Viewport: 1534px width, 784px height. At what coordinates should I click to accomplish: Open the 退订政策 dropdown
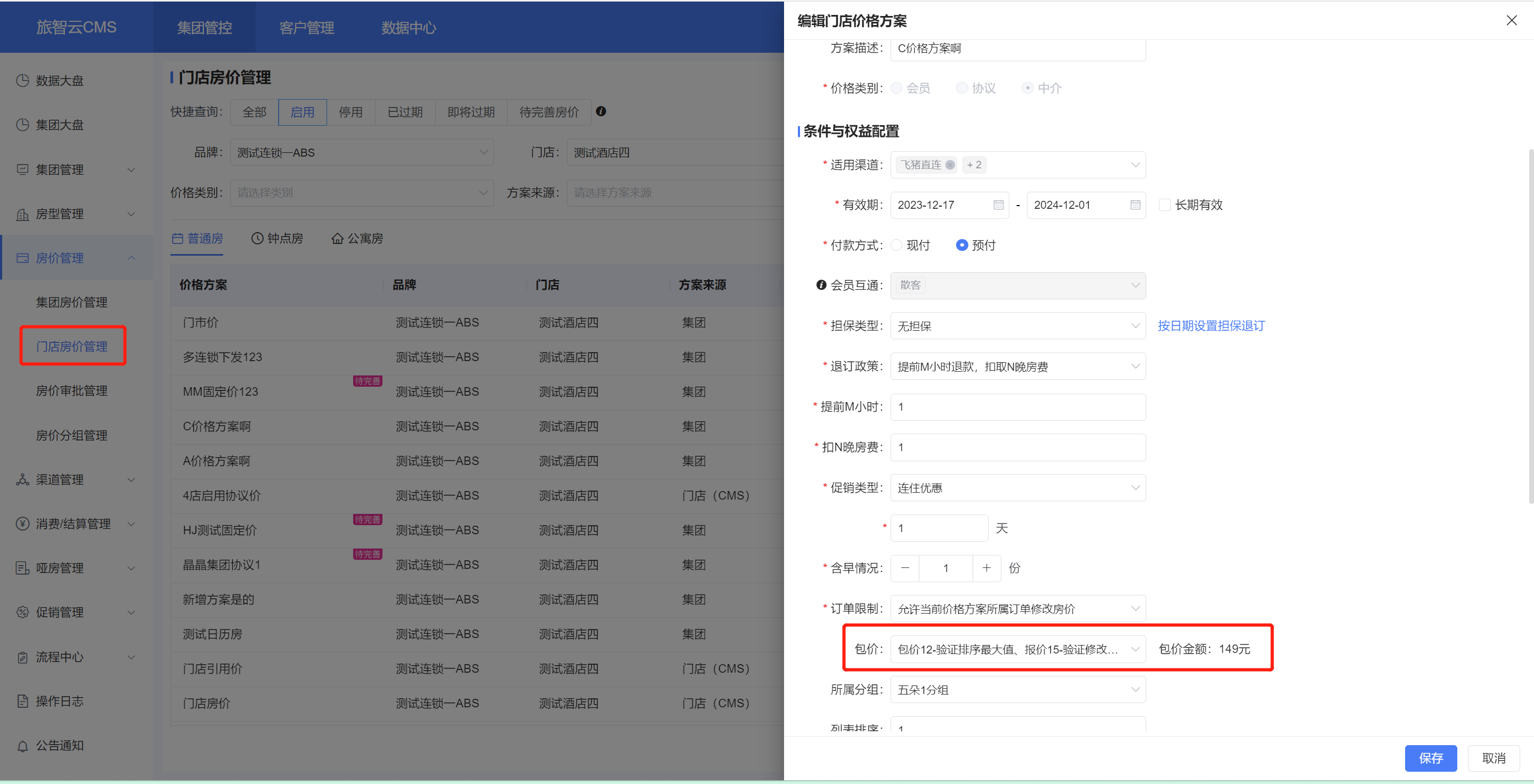(1018, 366)
